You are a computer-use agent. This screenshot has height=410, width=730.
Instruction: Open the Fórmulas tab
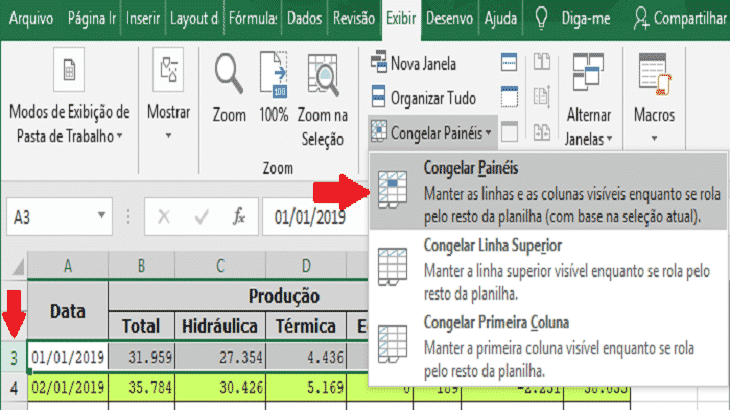252,19
